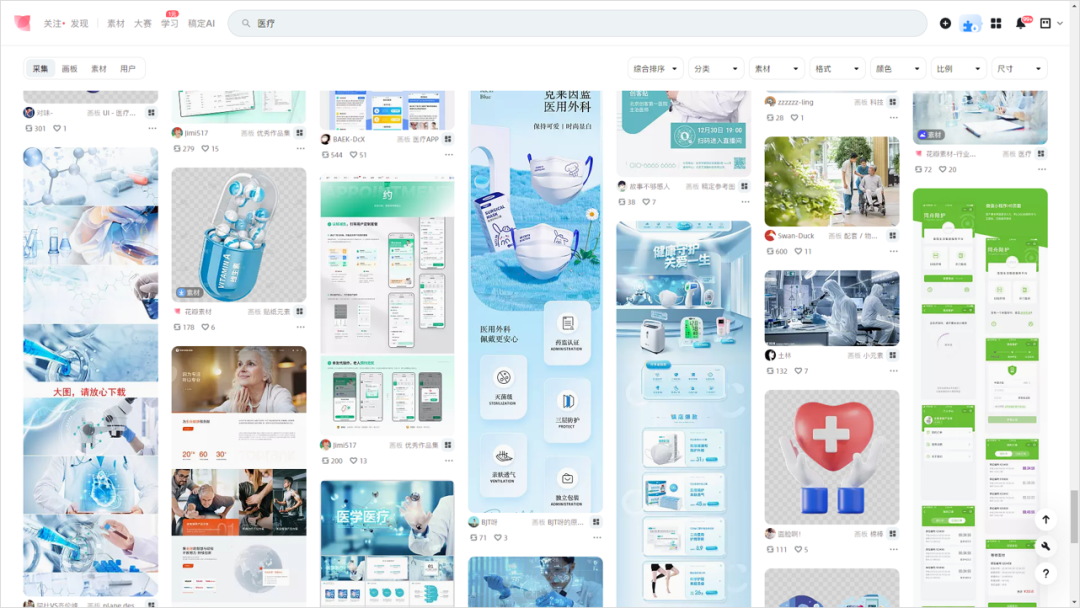
Task: Open the 综合排序 sort dropdown
Action: pos(655,69)
